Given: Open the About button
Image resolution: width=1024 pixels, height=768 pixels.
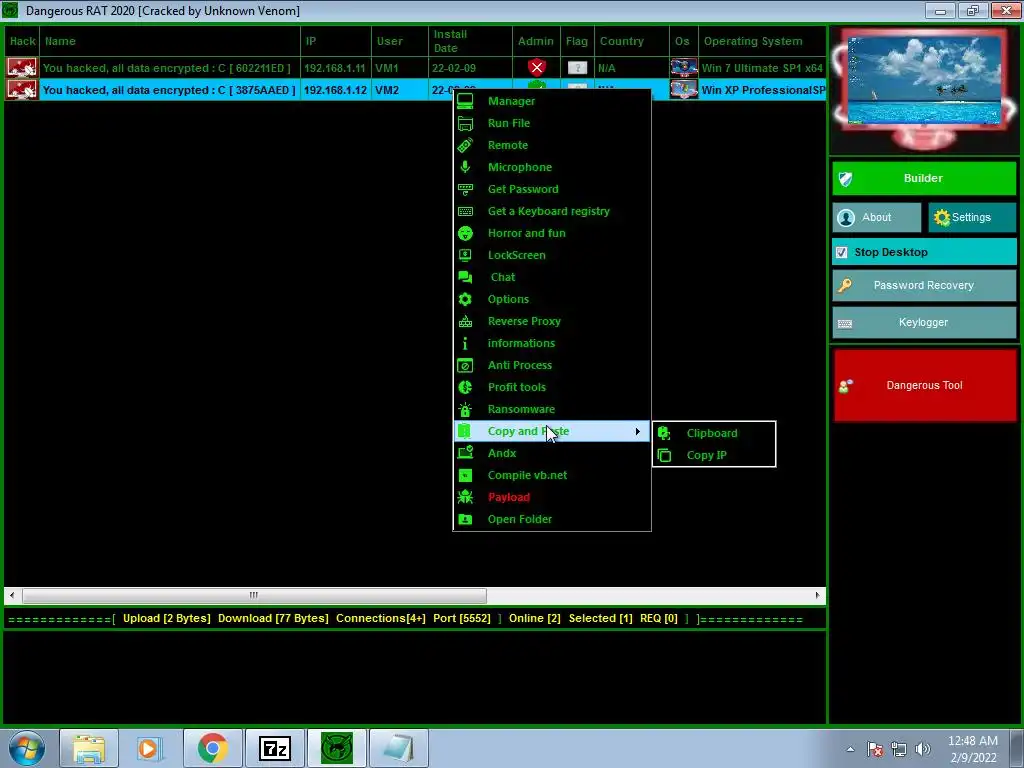Looking at the screenshot, I should click(x=876, y=217).
